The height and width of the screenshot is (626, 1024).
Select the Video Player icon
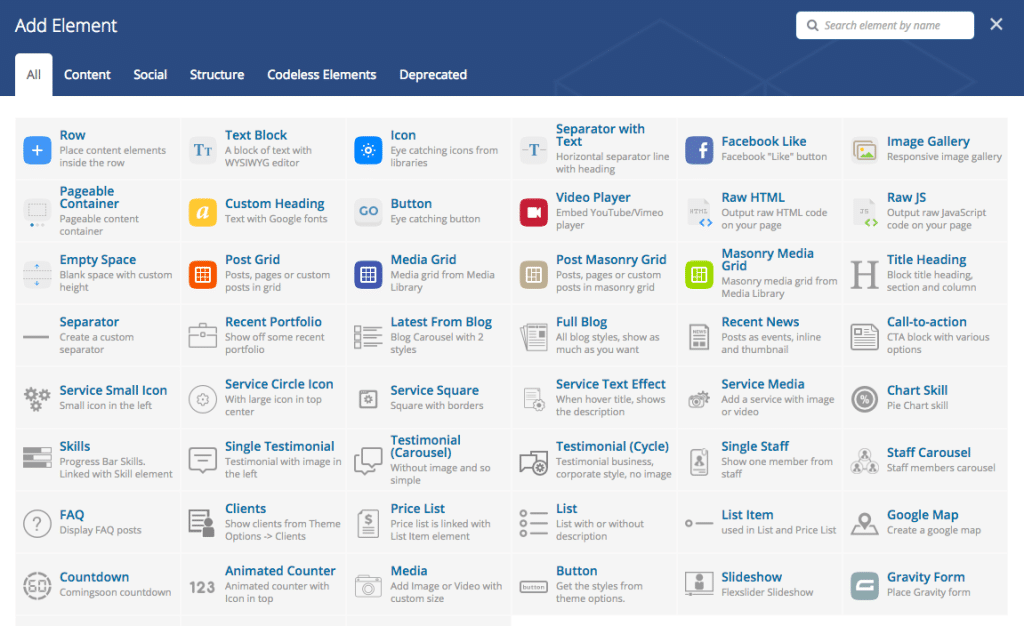click(x=532, y=211)
